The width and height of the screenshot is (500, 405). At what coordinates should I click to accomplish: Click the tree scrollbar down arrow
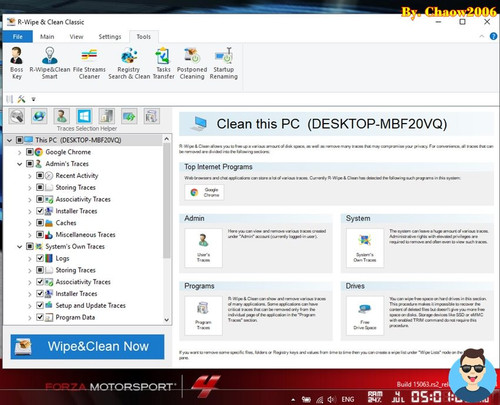click(167, 320)
